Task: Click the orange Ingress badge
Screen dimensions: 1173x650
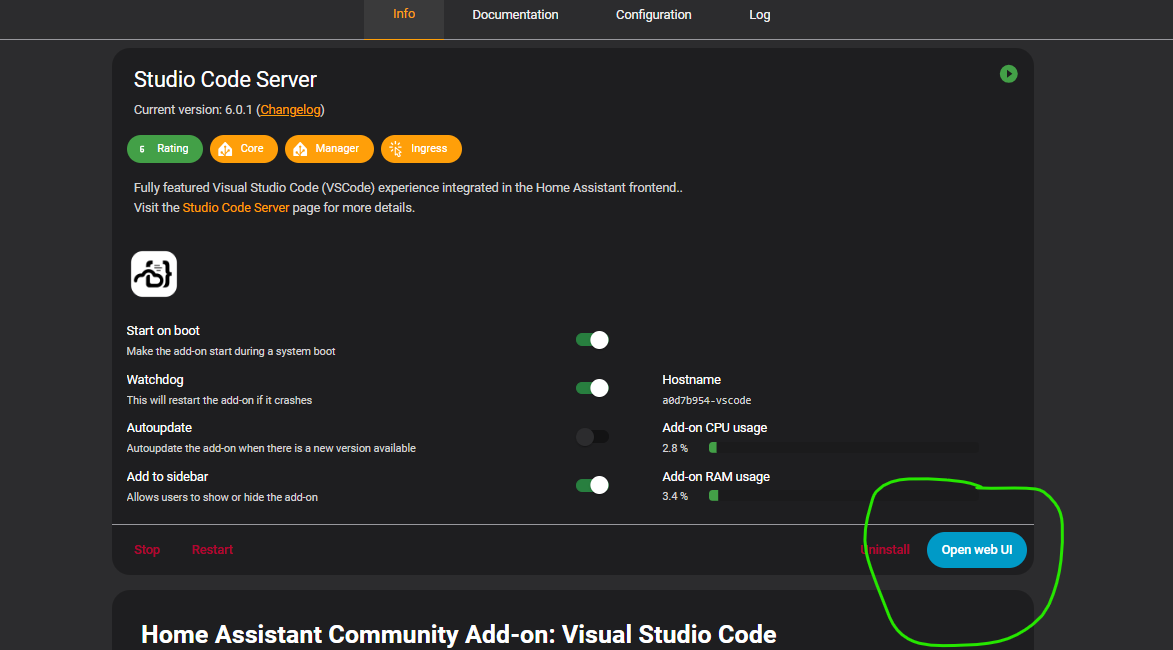Action: (421, 149)
